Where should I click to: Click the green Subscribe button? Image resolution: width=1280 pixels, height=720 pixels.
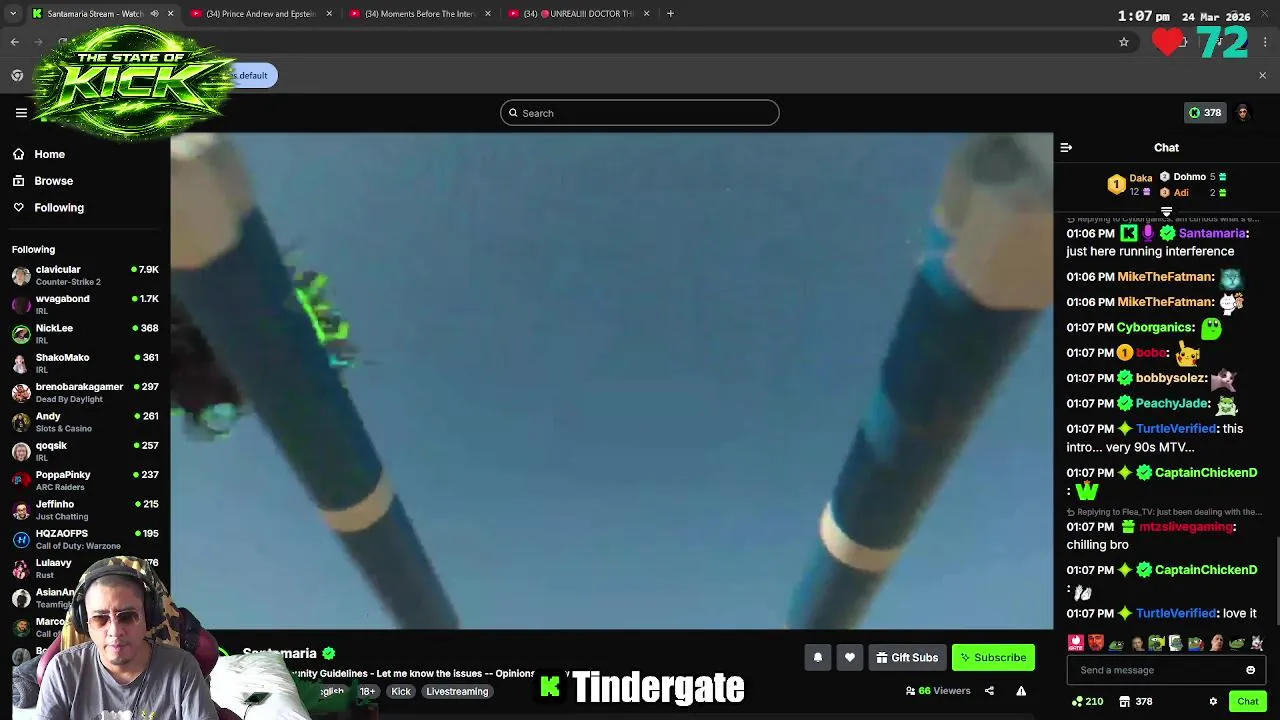click(x=993, y=657)
